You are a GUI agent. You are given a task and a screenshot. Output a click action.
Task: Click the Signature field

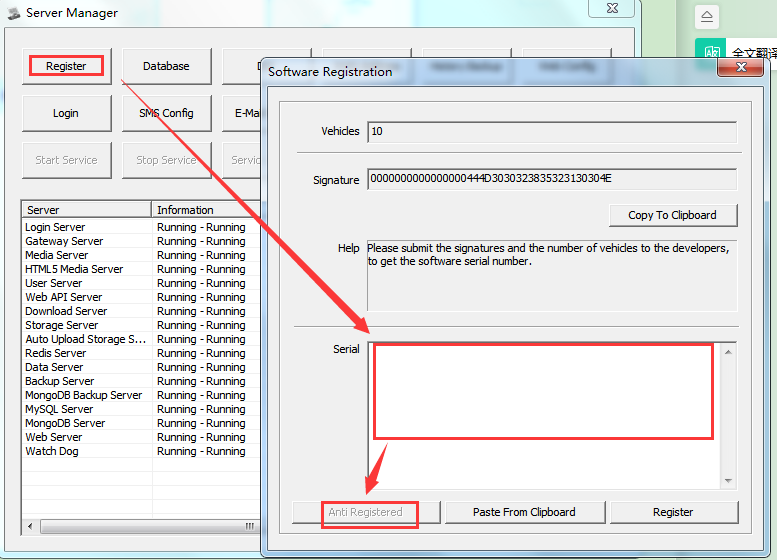pyautogui.click(x=552, y=179)
